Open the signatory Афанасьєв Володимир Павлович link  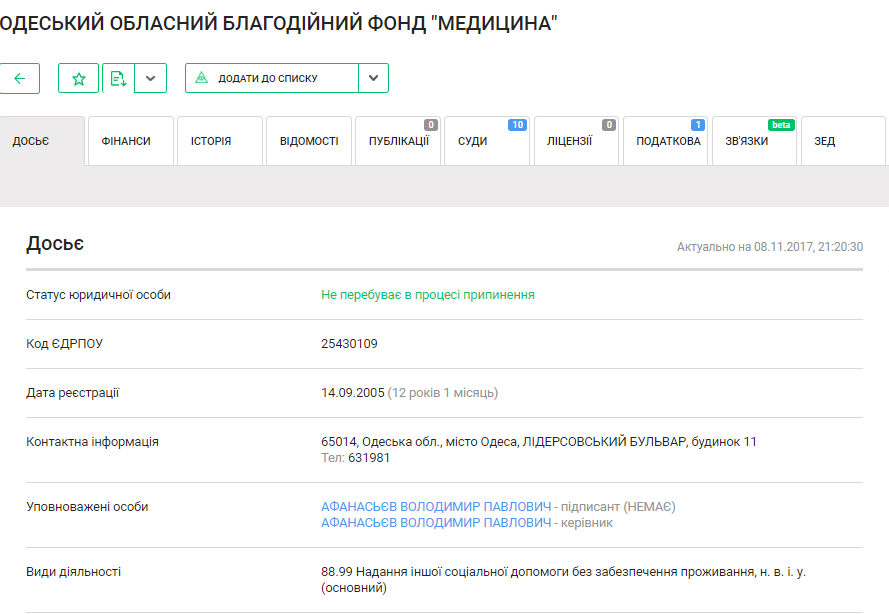pyautogui.click(x=436, y=507)
